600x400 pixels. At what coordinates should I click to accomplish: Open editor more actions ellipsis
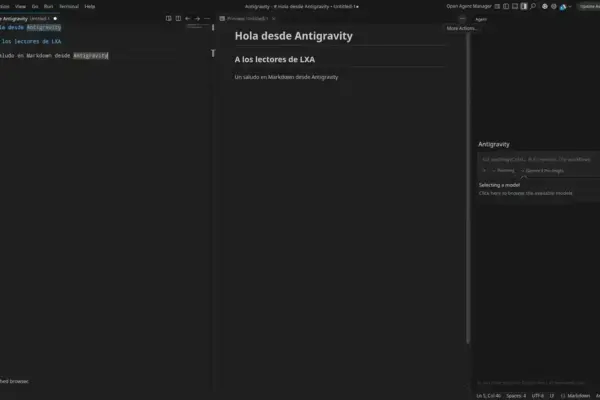pos(207,18)
